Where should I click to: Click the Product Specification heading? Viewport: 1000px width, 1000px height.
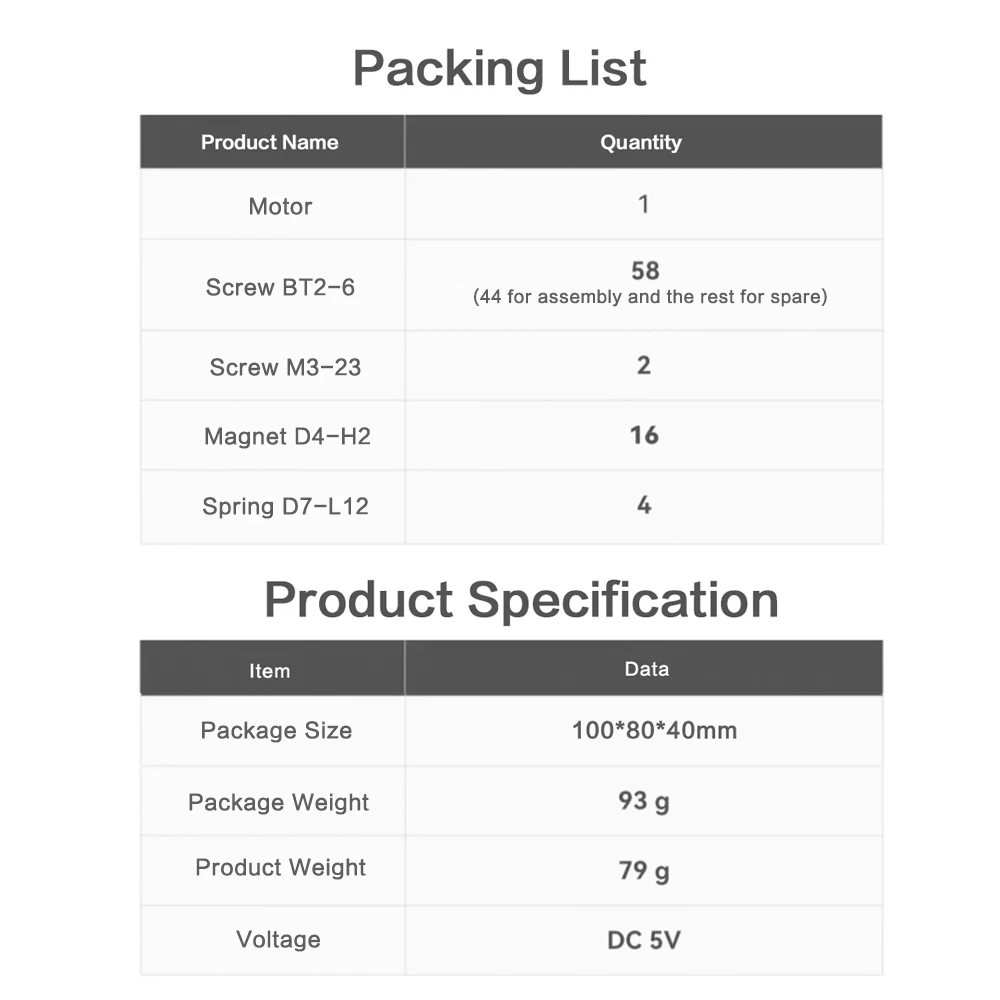coord(521,600)
